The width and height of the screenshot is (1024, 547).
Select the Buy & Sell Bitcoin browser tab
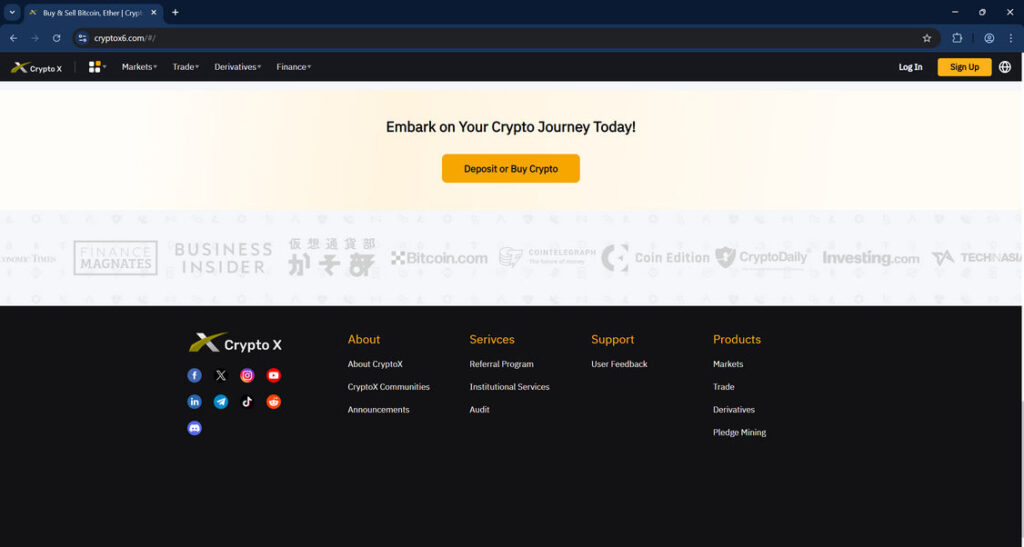click(x=93, y=12)
